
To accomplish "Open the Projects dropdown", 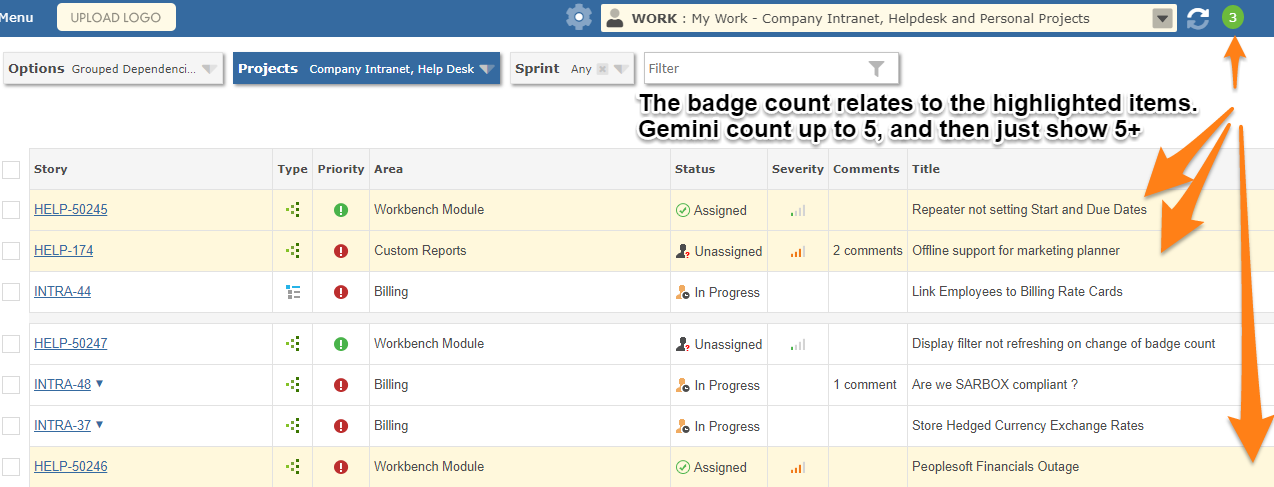I will 367,69.
